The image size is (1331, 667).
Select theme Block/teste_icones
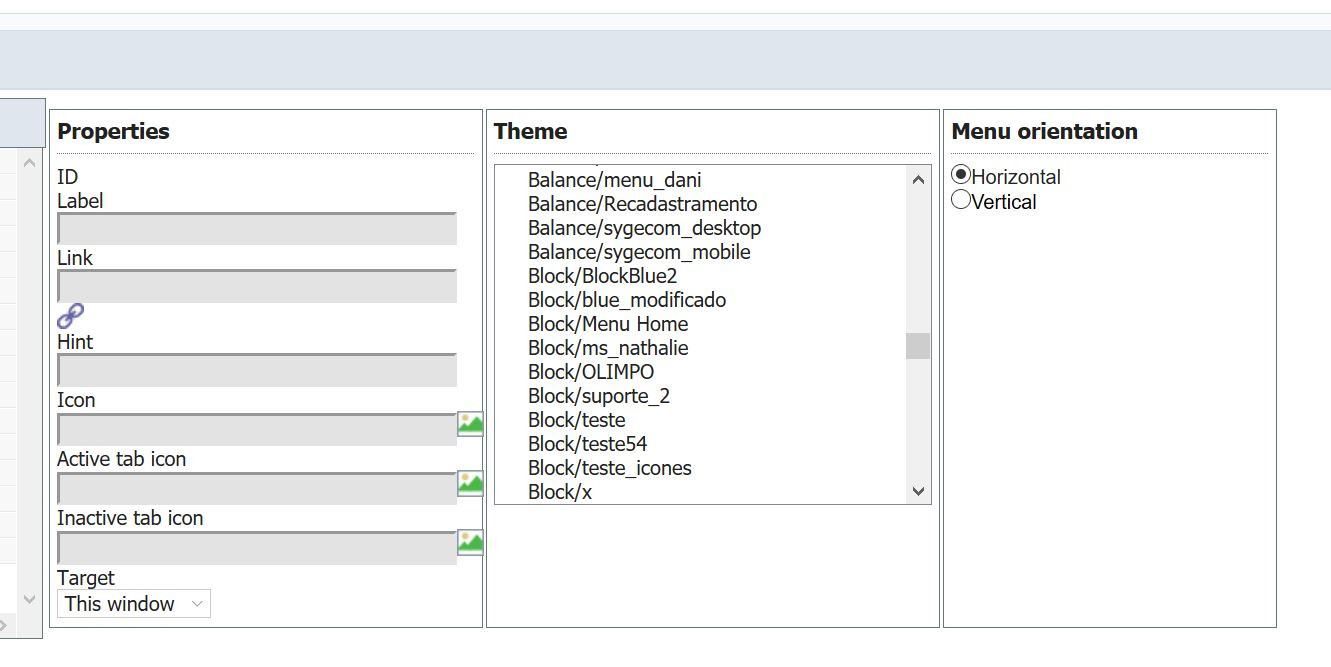click(610, 468)
